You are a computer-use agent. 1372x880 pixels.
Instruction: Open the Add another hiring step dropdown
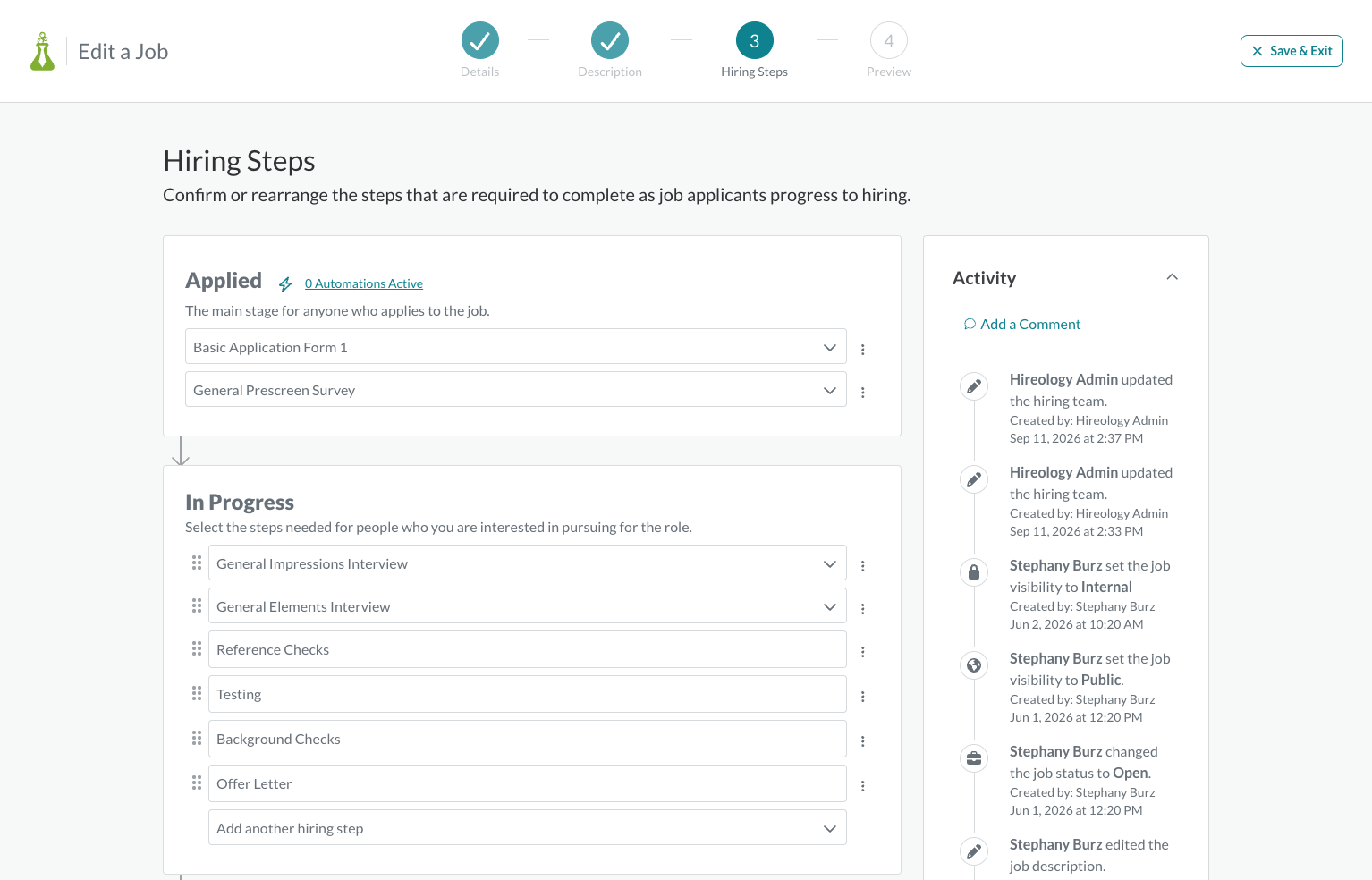pos(528,827)
